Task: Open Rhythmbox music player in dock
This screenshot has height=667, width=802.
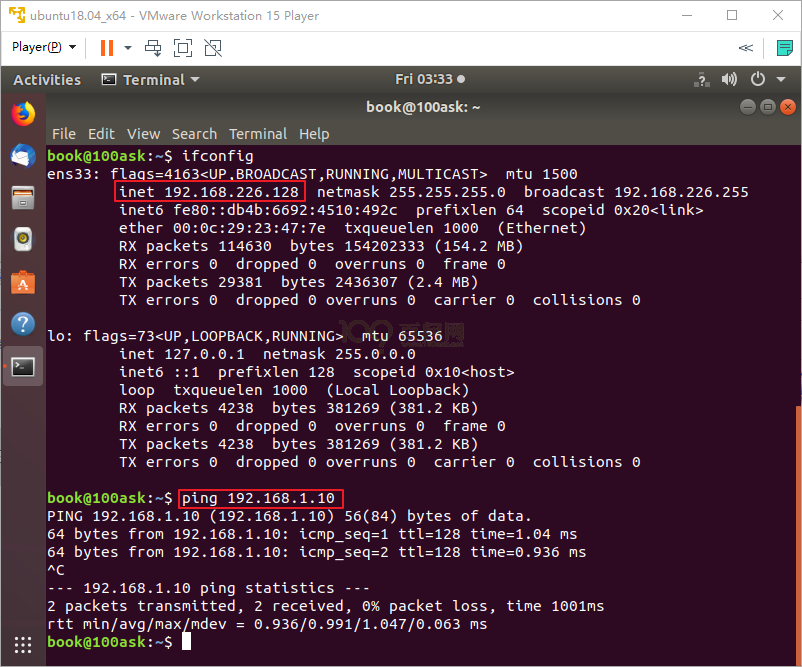Action: click(x=23, y=239)
